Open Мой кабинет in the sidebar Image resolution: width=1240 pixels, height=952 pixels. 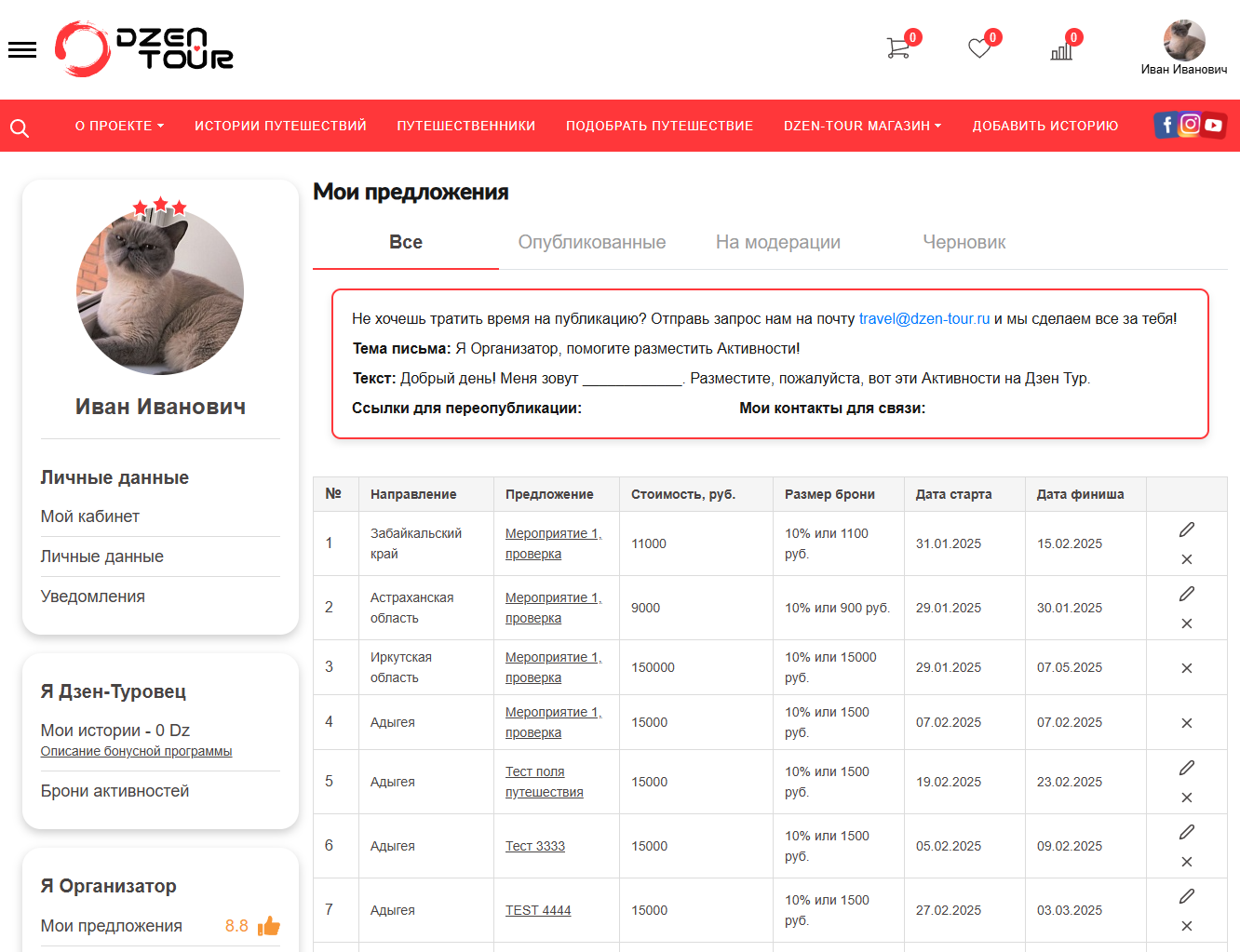90,516
